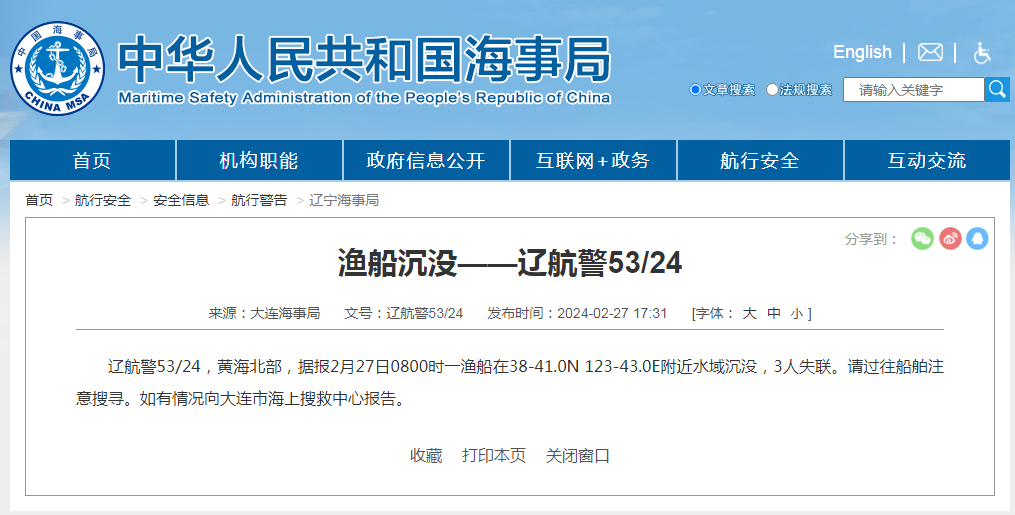
Task: Set font size to 中
Action: [774, 313]
